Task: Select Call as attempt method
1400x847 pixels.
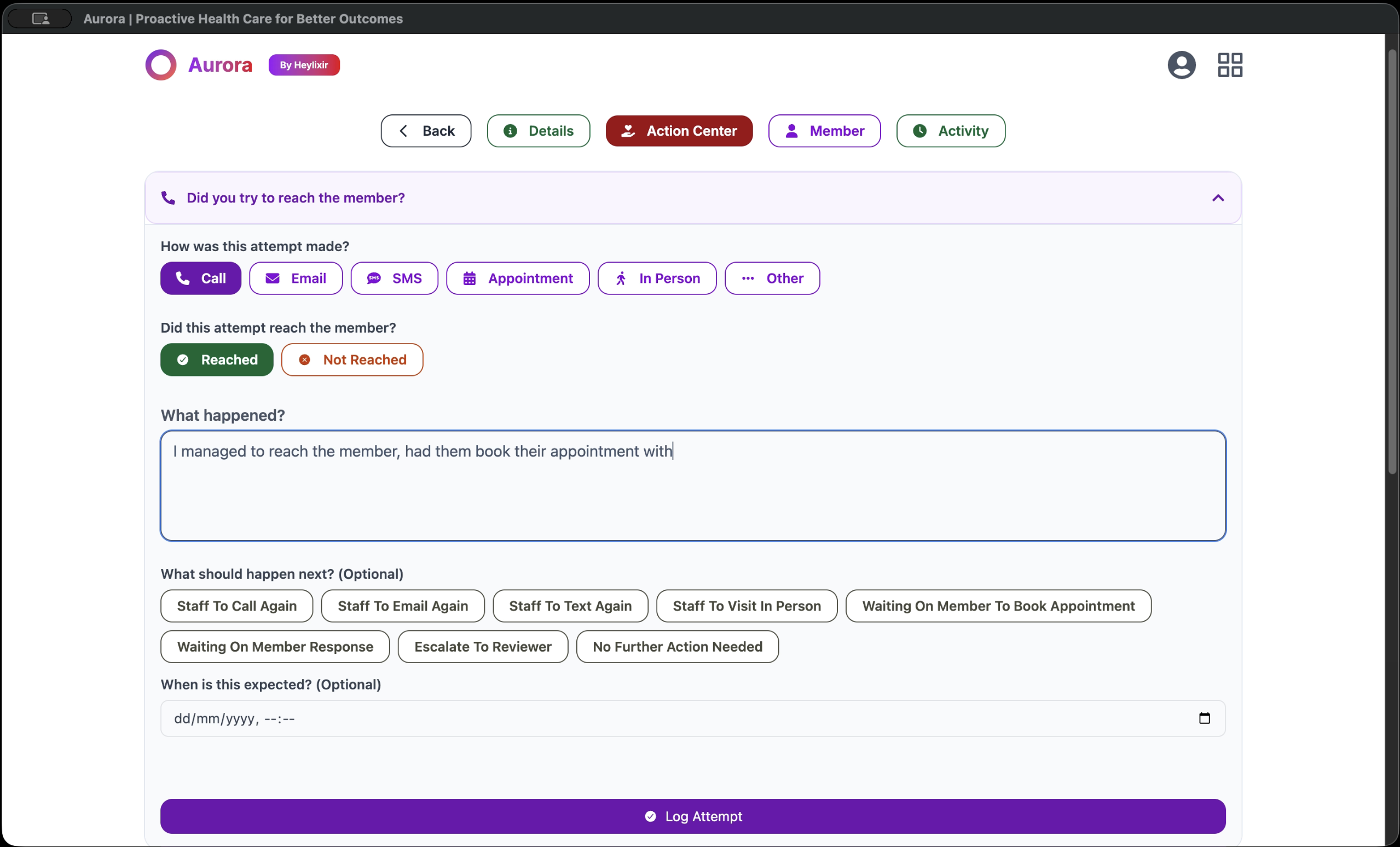Action: pyautogui.click(x=200, y=279)
